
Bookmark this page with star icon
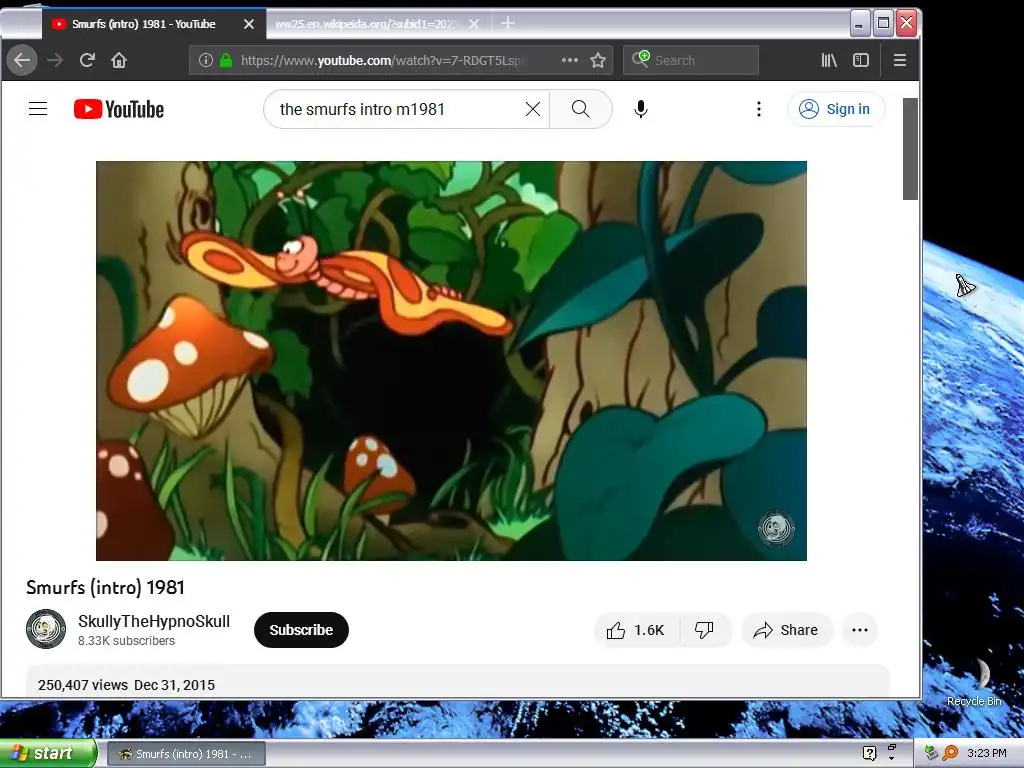coord(598,60)
